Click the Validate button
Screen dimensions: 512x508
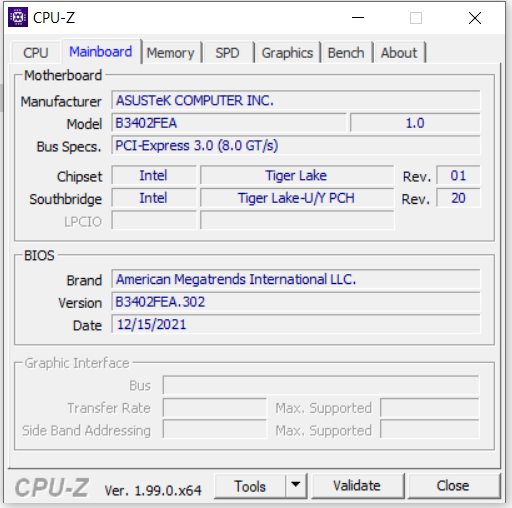coord(357,485)
